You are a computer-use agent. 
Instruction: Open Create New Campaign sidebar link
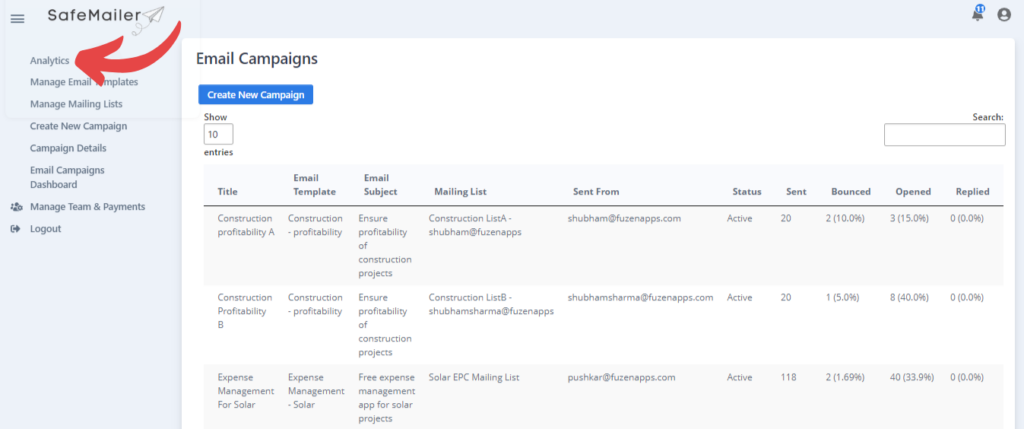(78, 126)
